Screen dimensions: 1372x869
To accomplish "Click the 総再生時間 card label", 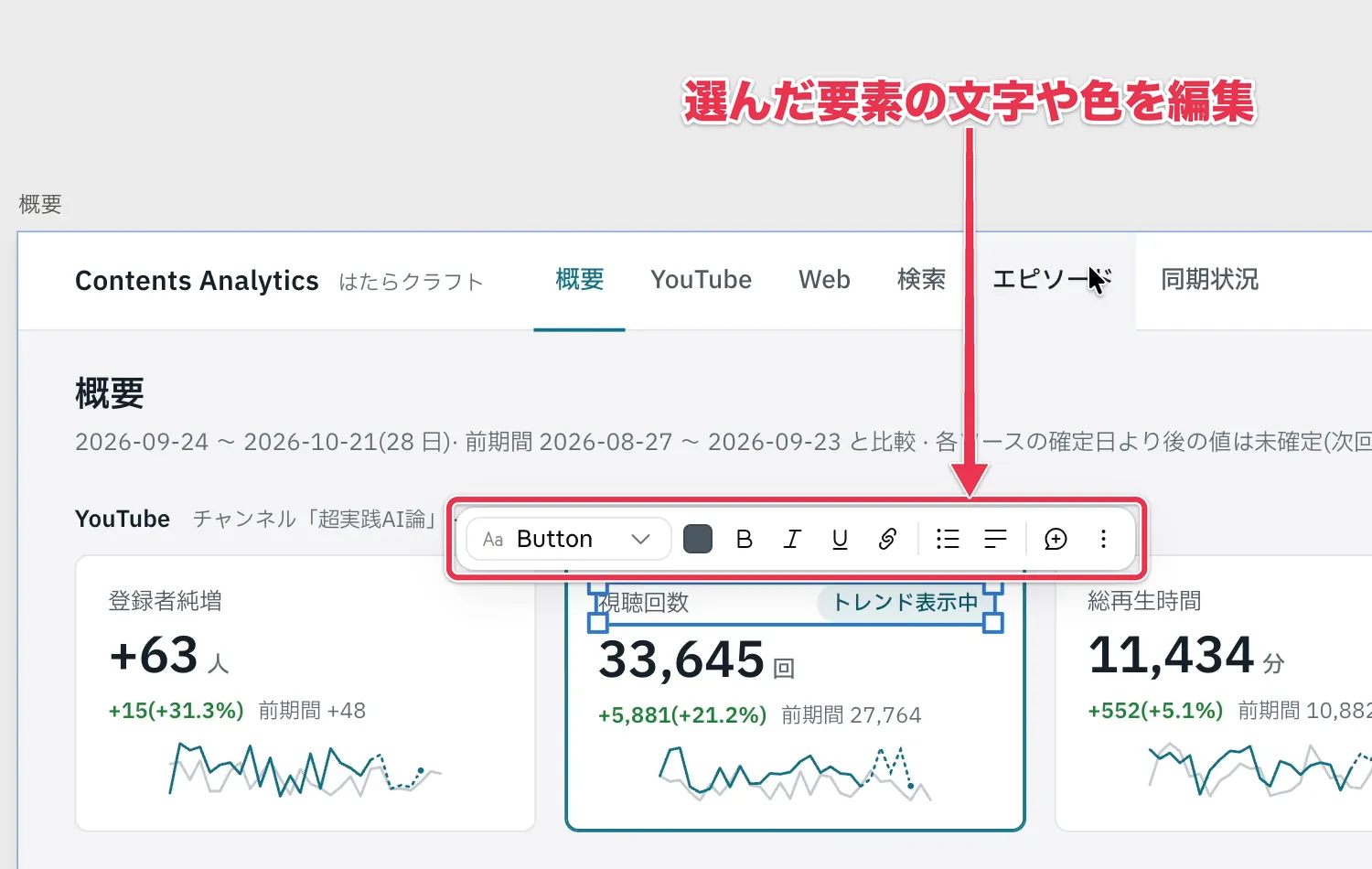I will [x=1144, y=601].
